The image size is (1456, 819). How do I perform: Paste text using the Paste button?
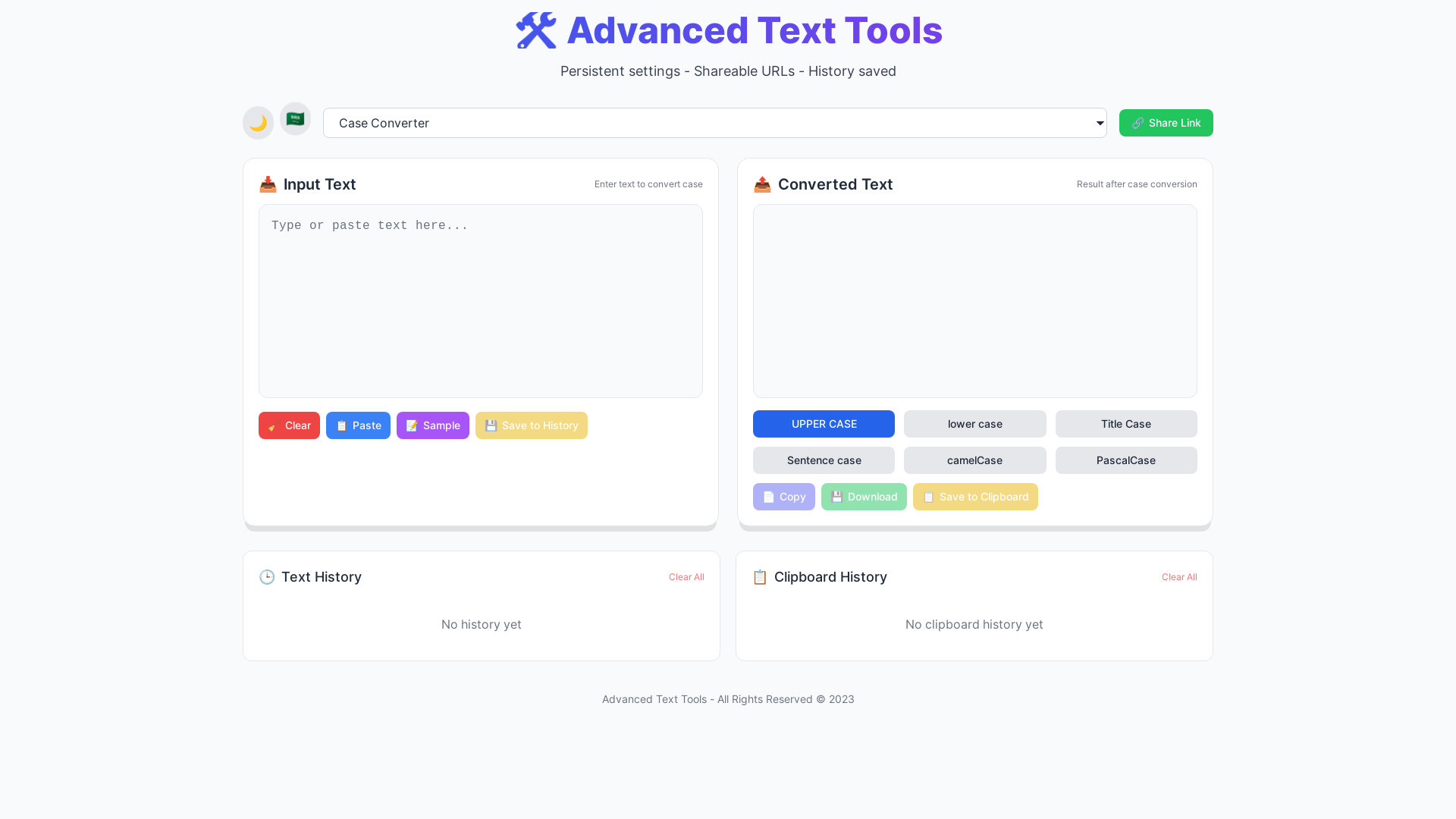(x=358, y=425)
